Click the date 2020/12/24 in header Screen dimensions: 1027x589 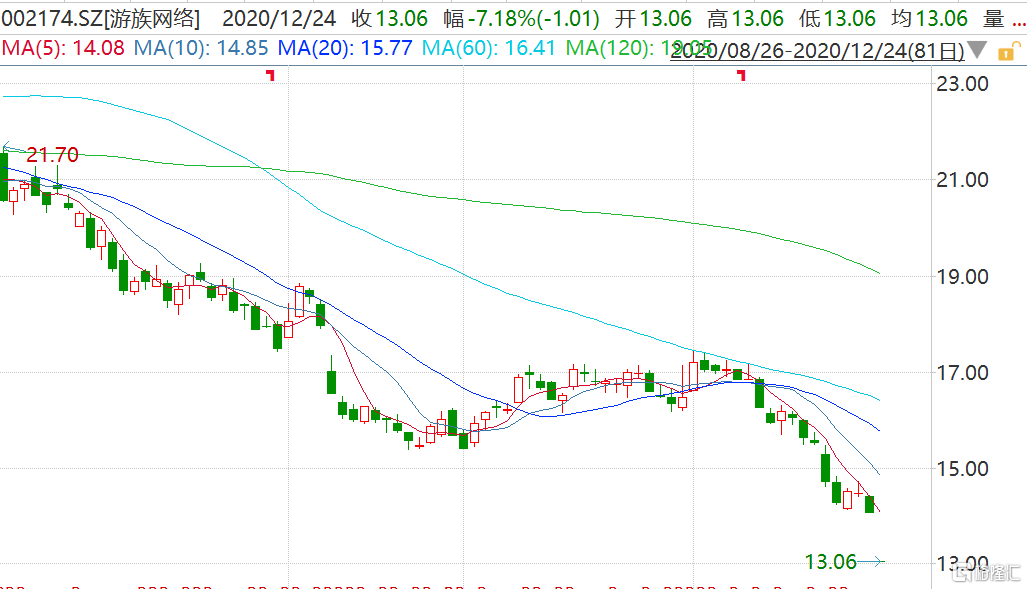(x=279, y=18)
